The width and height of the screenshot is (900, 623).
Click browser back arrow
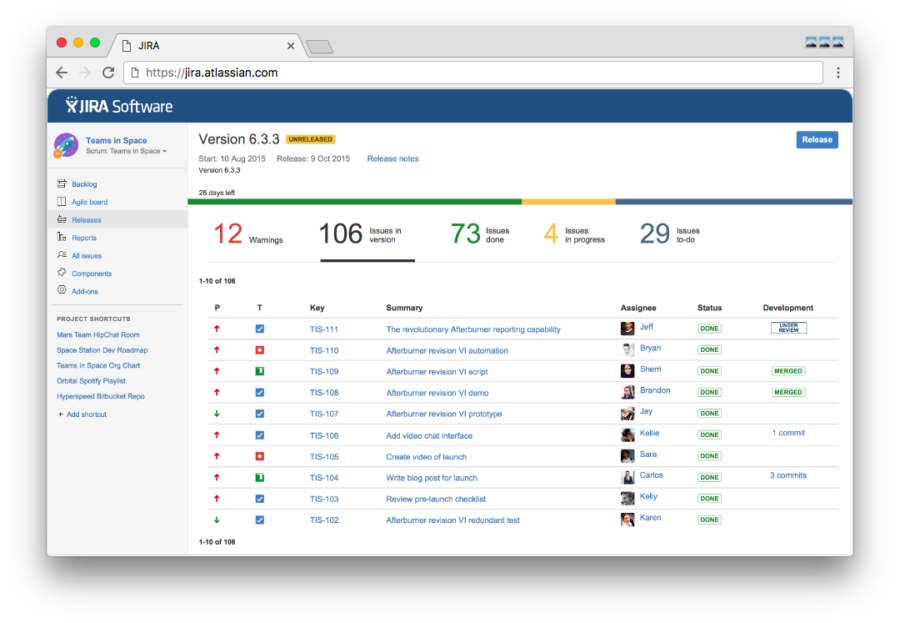point(61,72)
